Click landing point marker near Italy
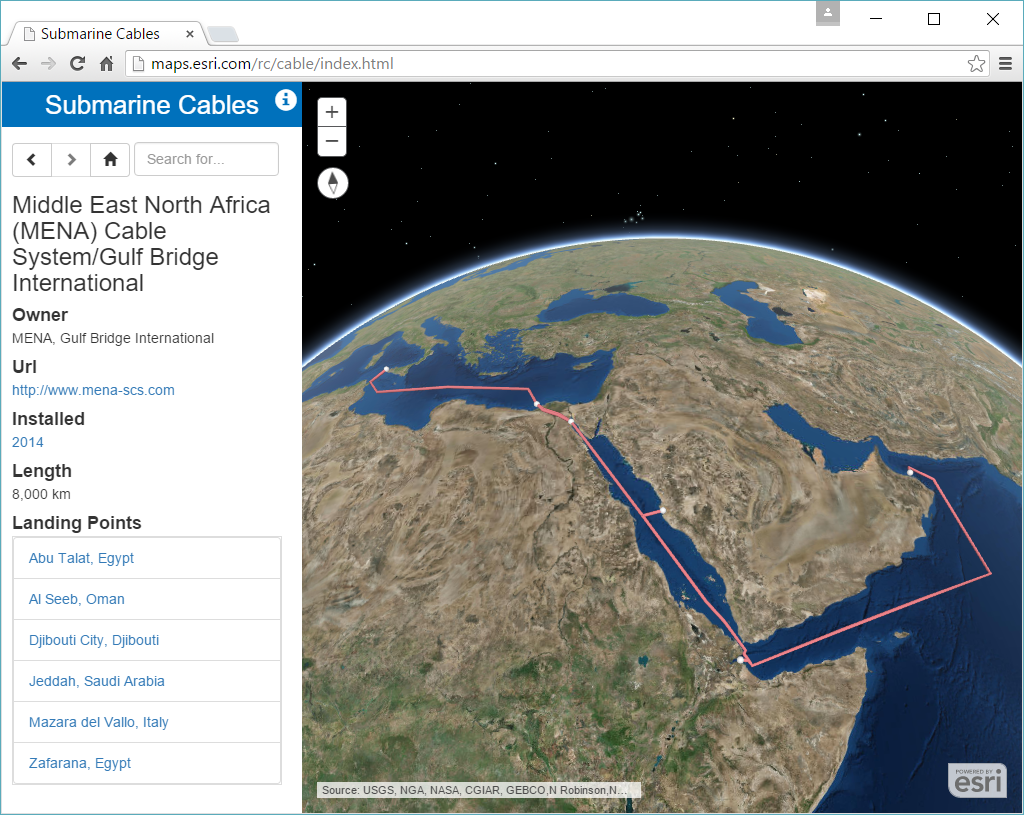This screenshot has width=1024, height=815. point(387,369)
